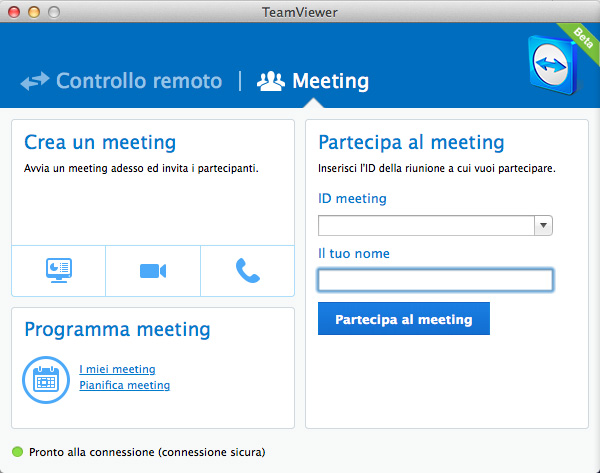Screen dimensions: 600x473
Task: Click the Beta ribbon in the corner
Action: 582,38
